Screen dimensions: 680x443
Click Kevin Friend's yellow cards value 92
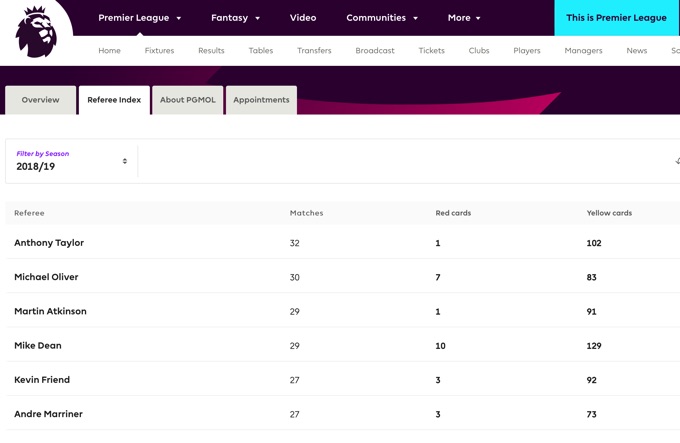(591, 380)
